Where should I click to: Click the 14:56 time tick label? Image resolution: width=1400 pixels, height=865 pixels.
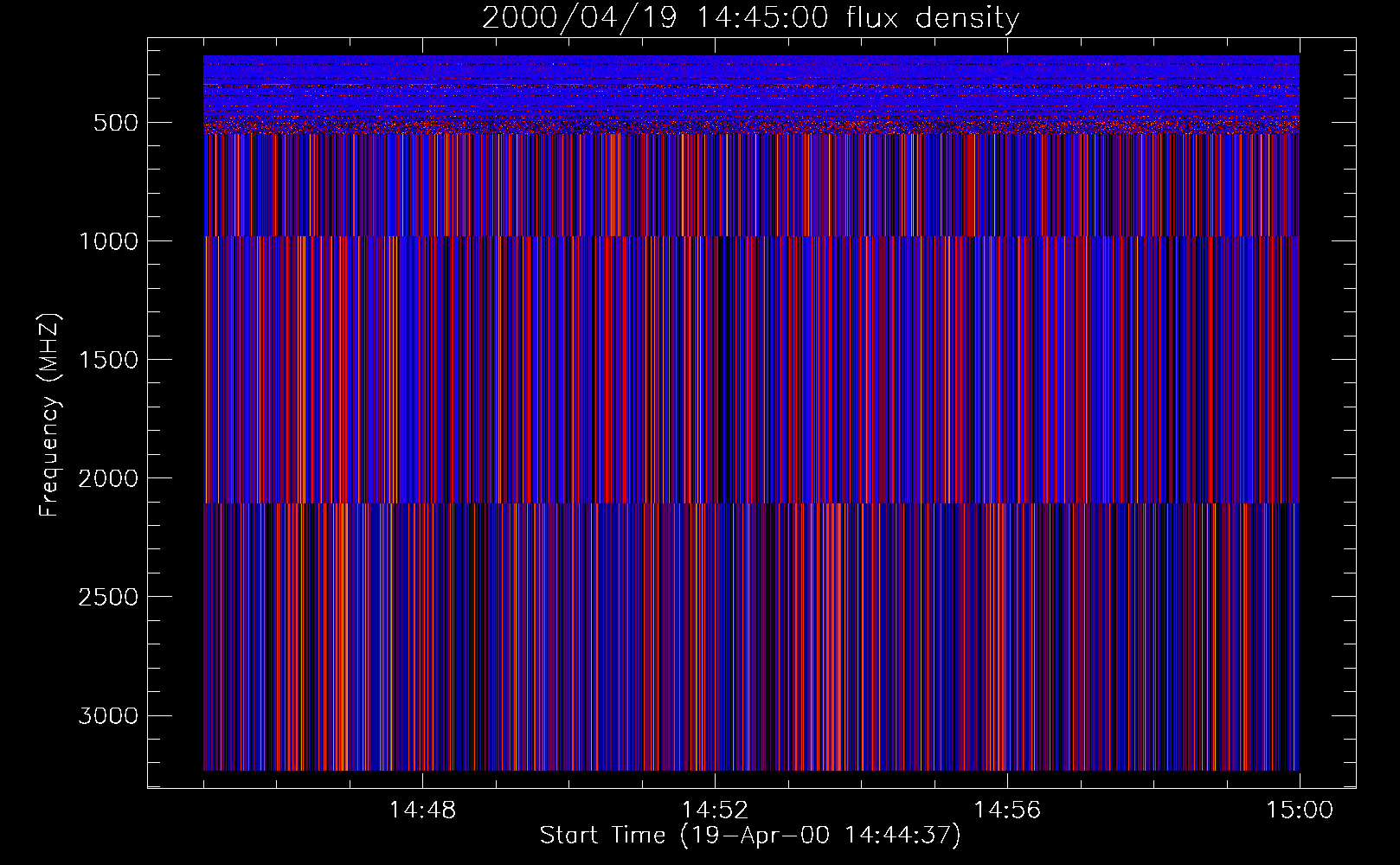[1007, 811]
